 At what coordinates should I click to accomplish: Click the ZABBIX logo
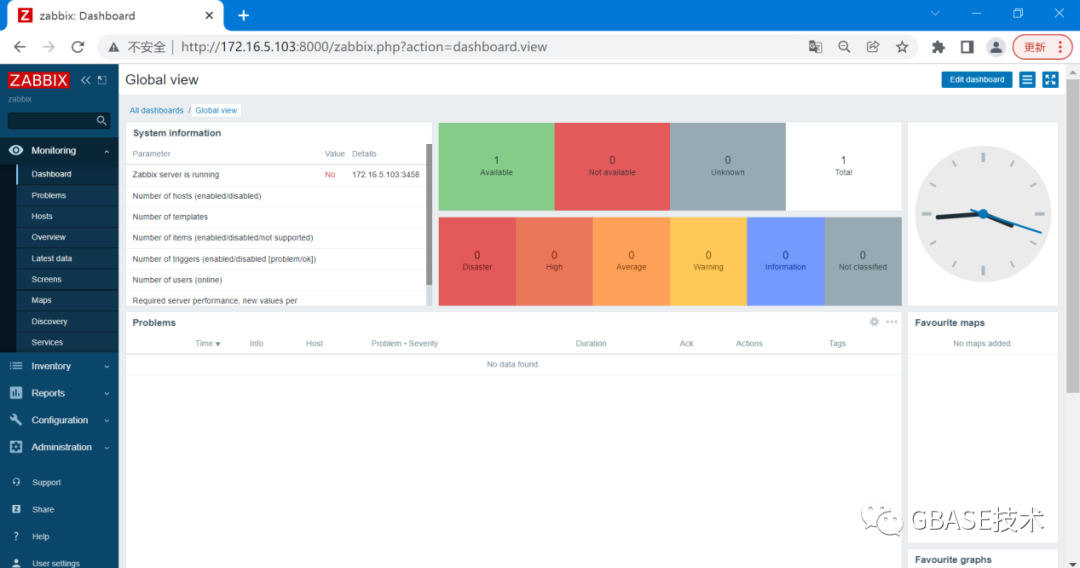39,80
